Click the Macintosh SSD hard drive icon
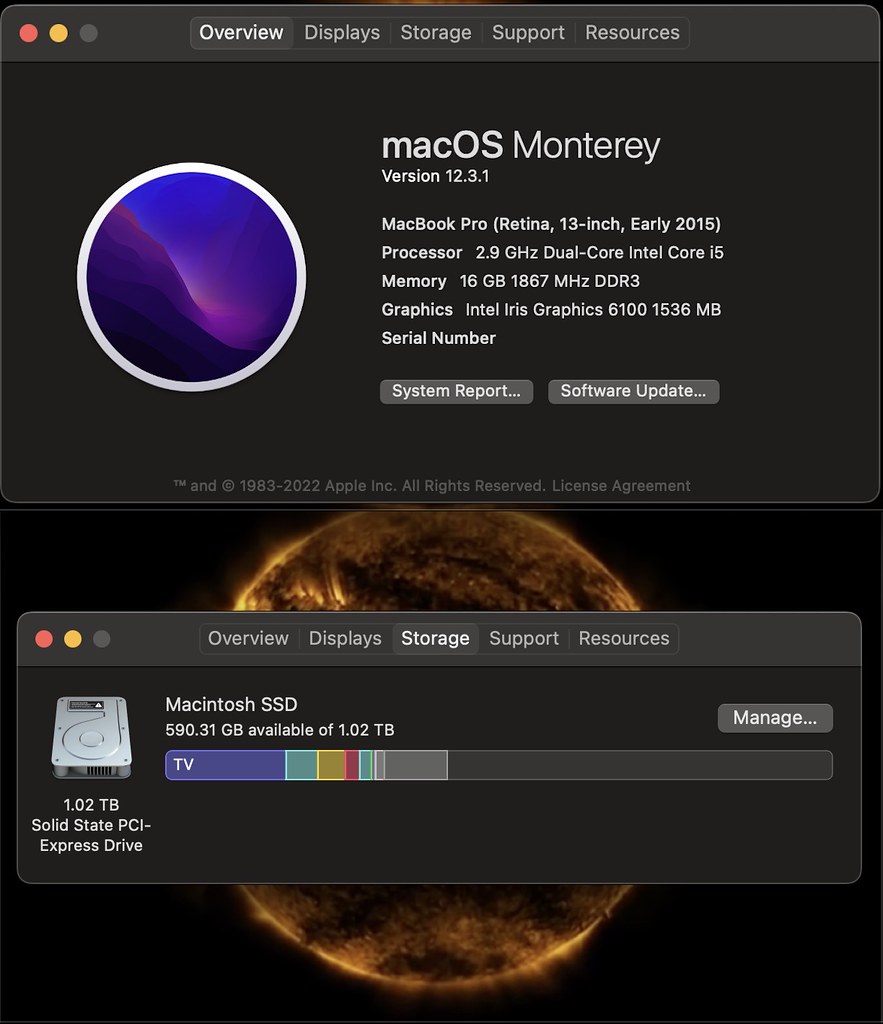Viewport: 883px width, 1024px height. click(x=91, y=737)
